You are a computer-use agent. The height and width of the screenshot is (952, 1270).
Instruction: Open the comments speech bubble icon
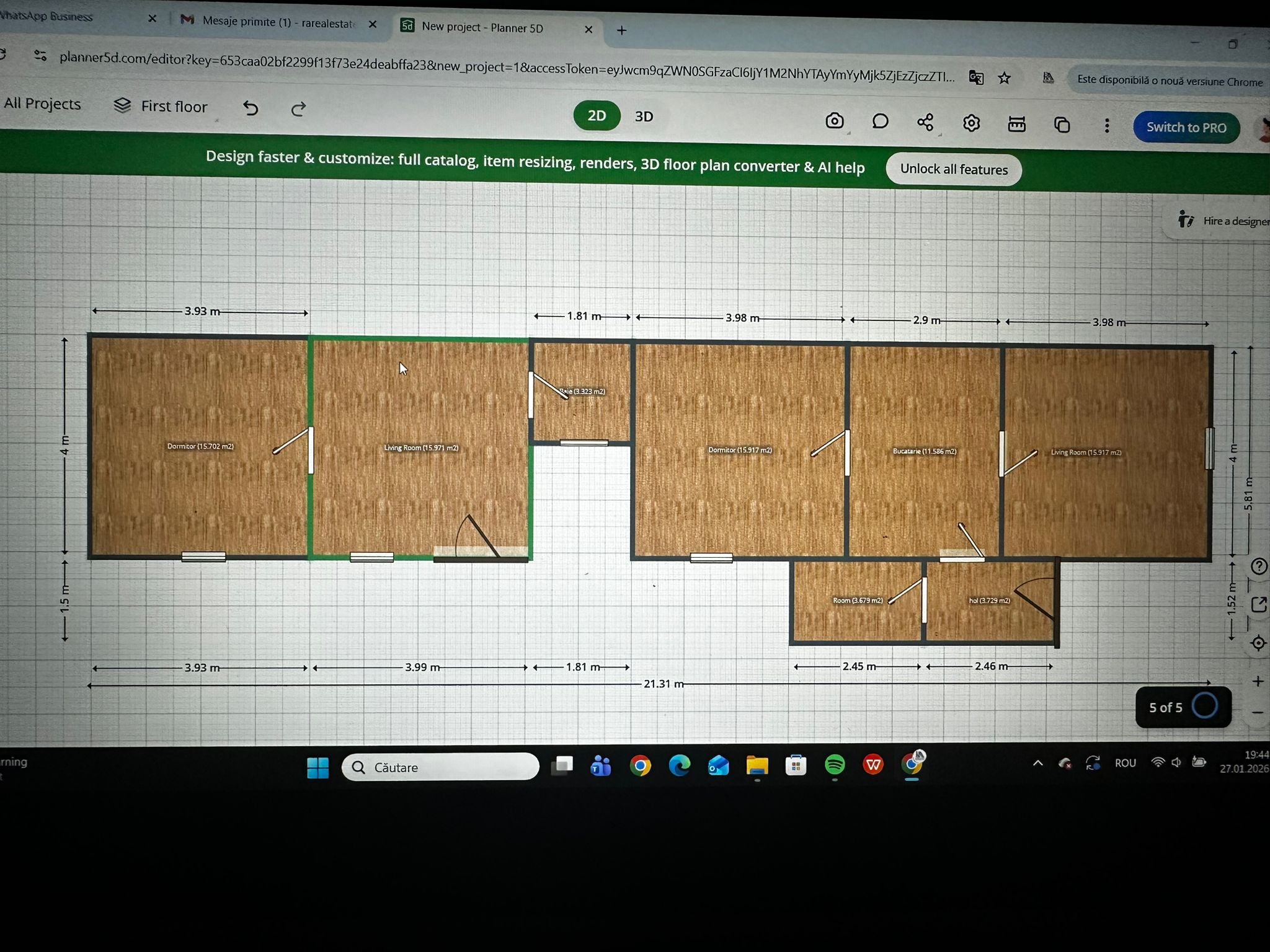[x=880, y=121]
